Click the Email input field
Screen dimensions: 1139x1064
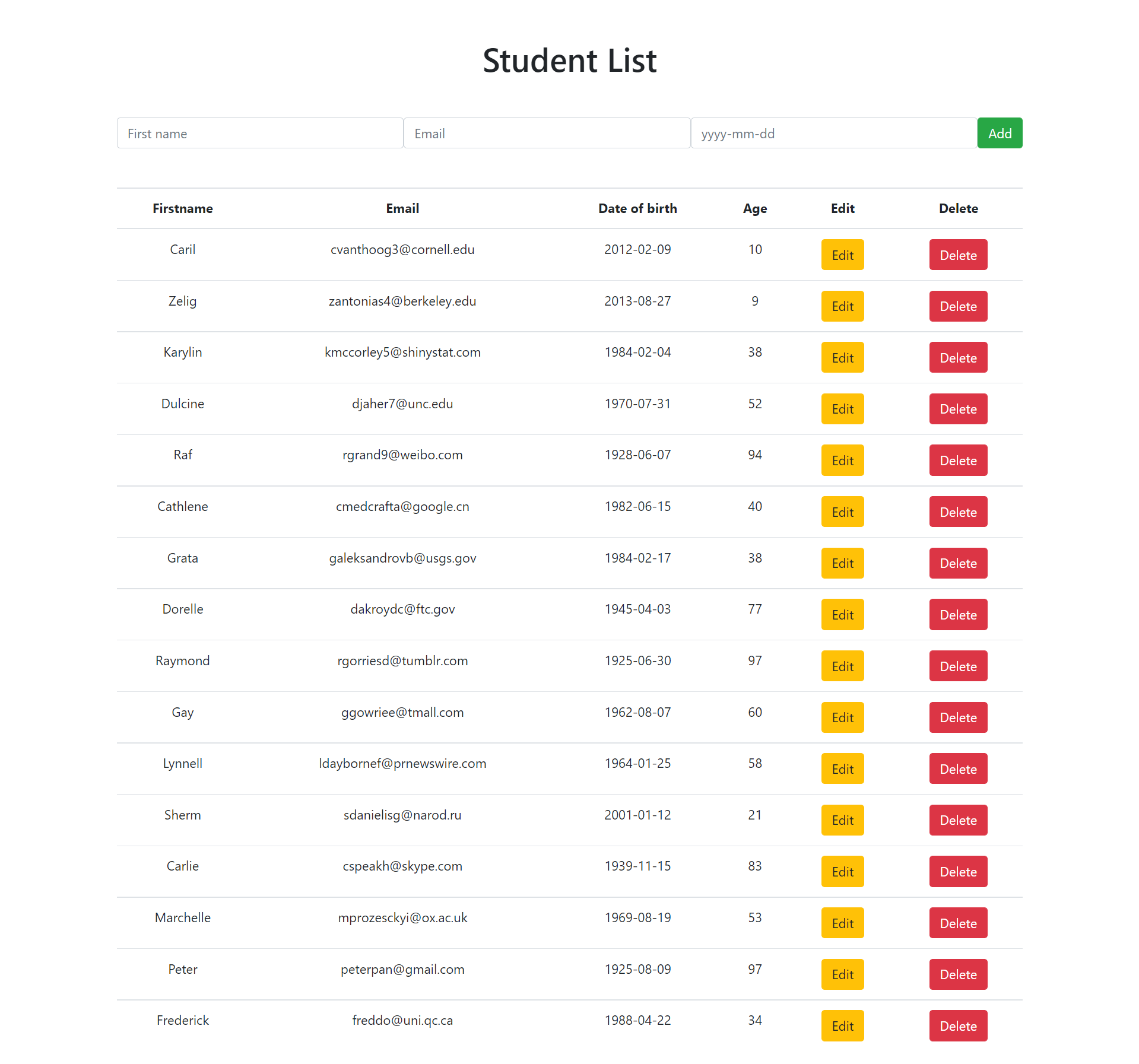click(x=546, y=133)
